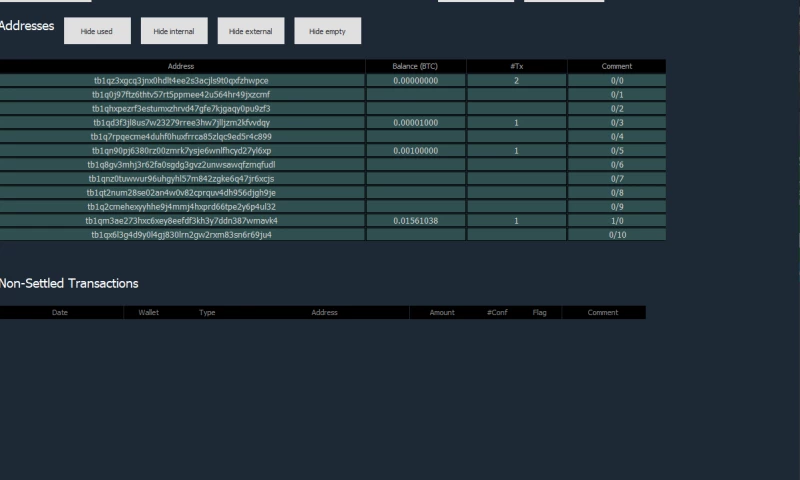Click #Tx cell in the 0.01561038 row
Screen dimensions: 800x480
pos(516,221)
